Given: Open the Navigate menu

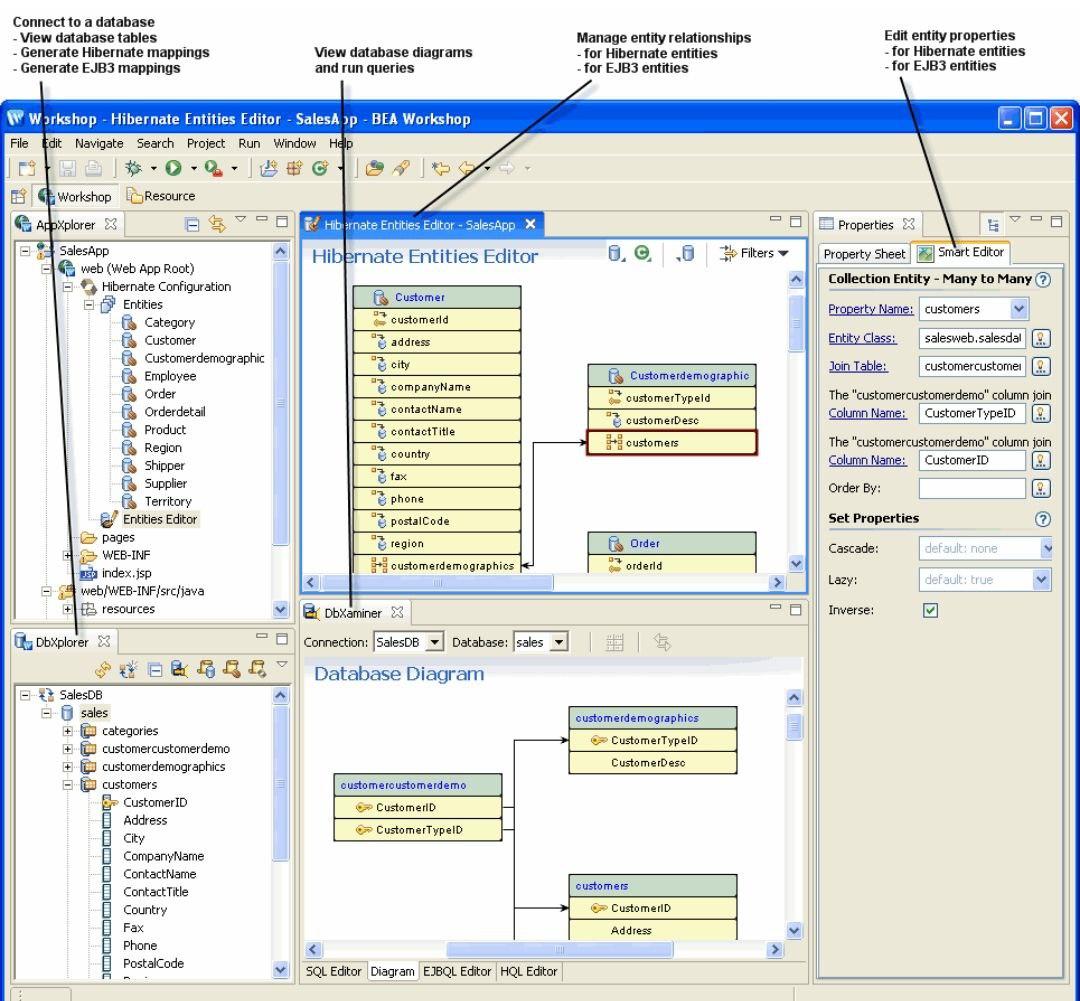Looking at the screenshot, I should pyautogui.click(x=99, y=143).
